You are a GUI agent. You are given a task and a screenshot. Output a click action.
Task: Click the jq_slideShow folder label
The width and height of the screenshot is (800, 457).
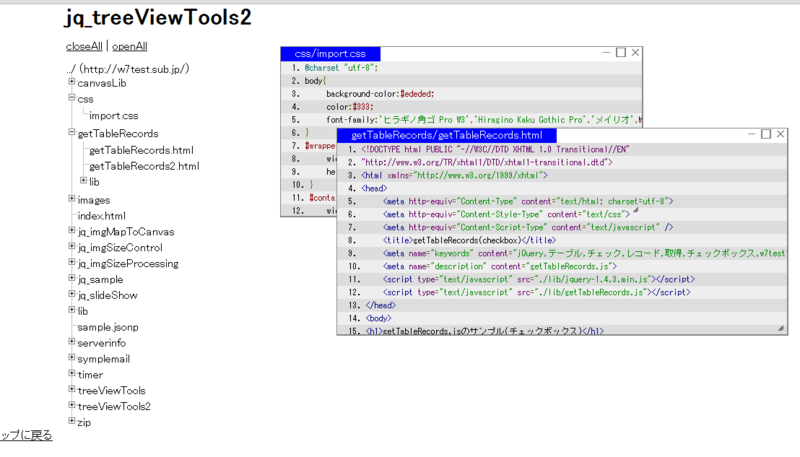(x=108, y=296)
